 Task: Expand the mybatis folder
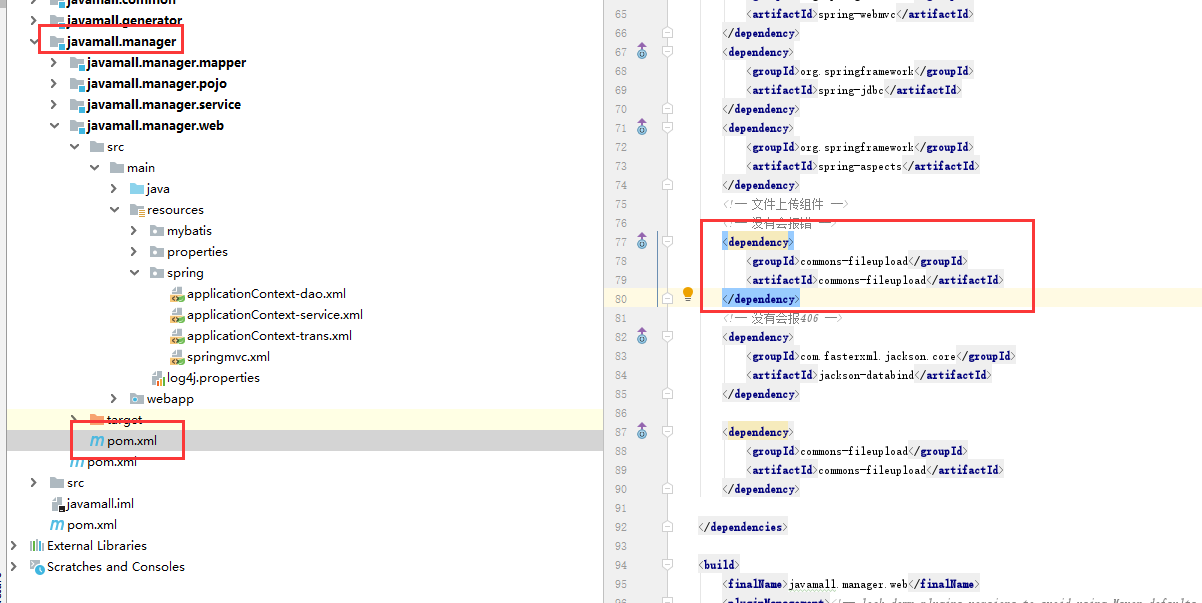tap(134, 231)
